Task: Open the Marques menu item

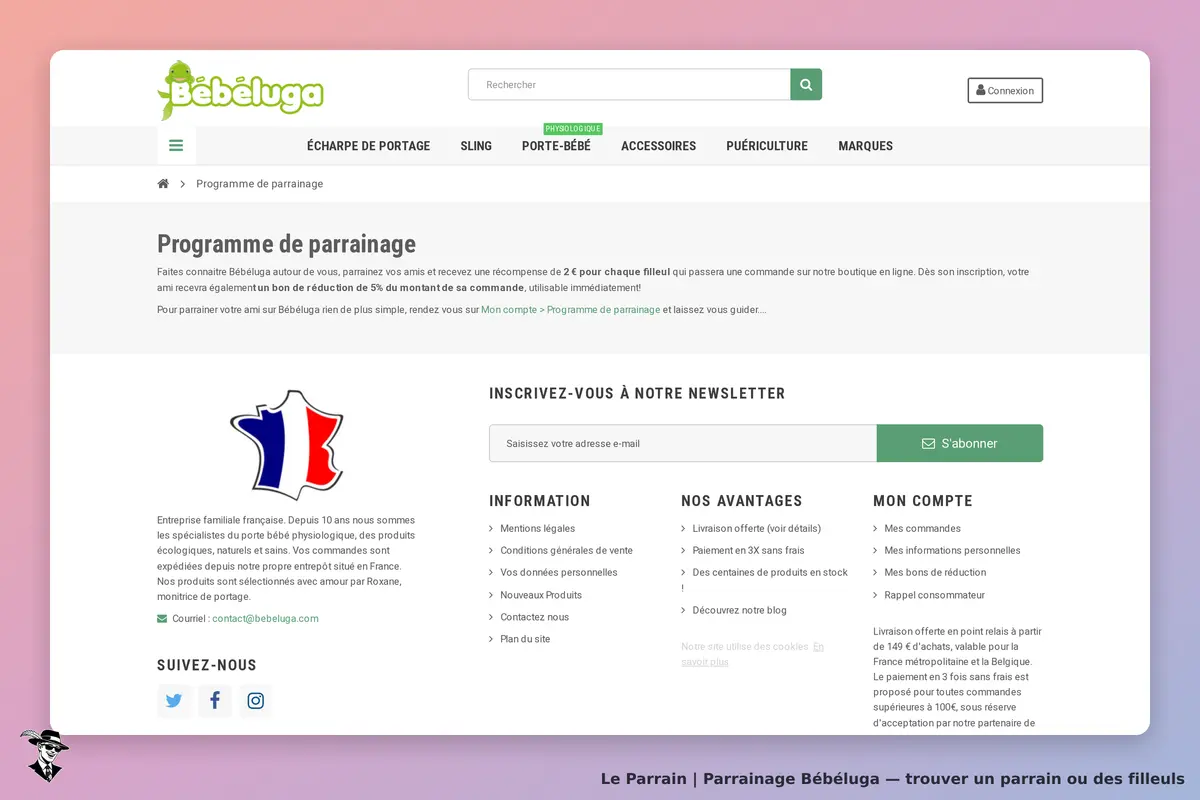Action: (x=865, y=146)
